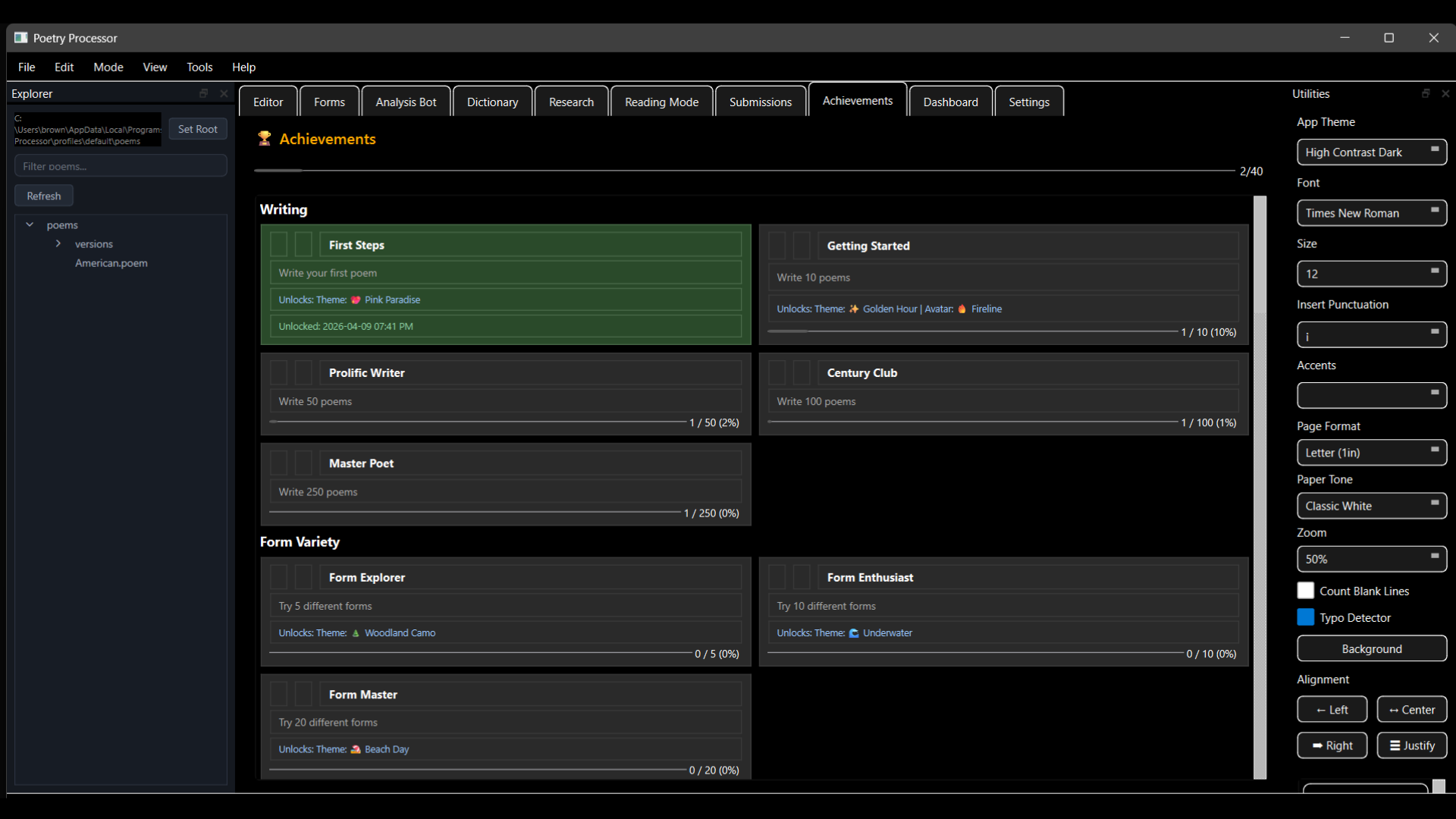The image size is (1456, 819).
Task: Close the Explorer panel with its X icon
Action: point(224,93)
